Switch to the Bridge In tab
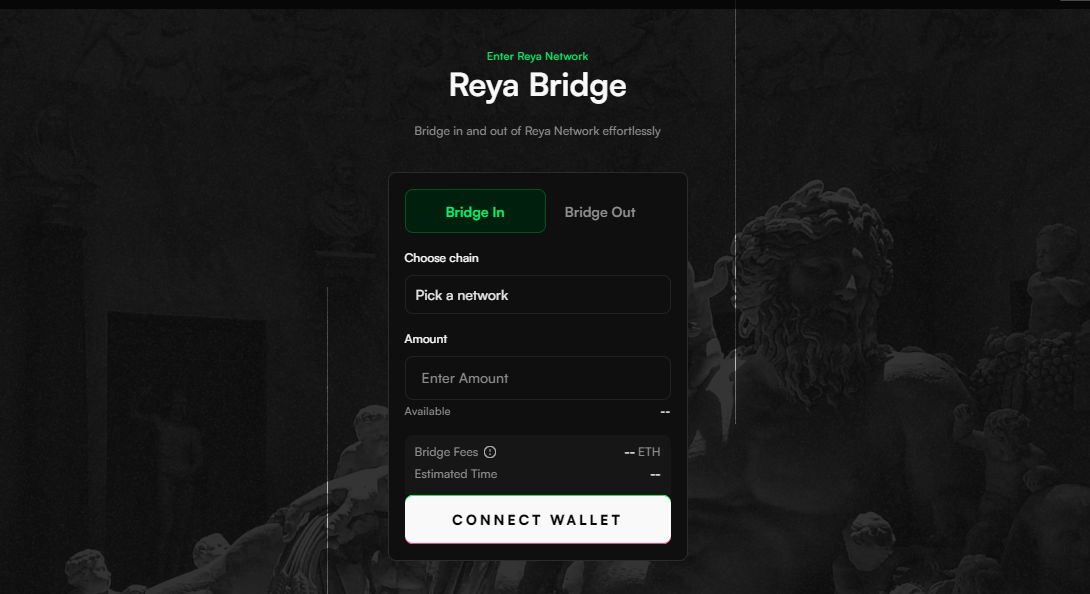Image resolution: width=1090 pixels, height=594 pixels. tap(475, 211)
